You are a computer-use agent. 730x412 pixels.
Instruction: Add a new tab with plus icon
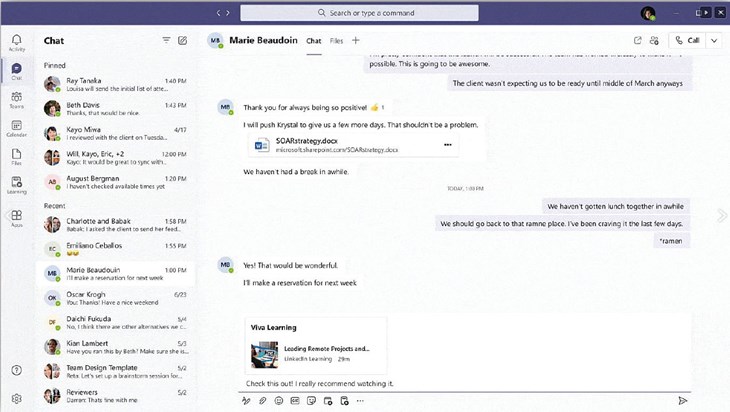[x=355, y=41]
